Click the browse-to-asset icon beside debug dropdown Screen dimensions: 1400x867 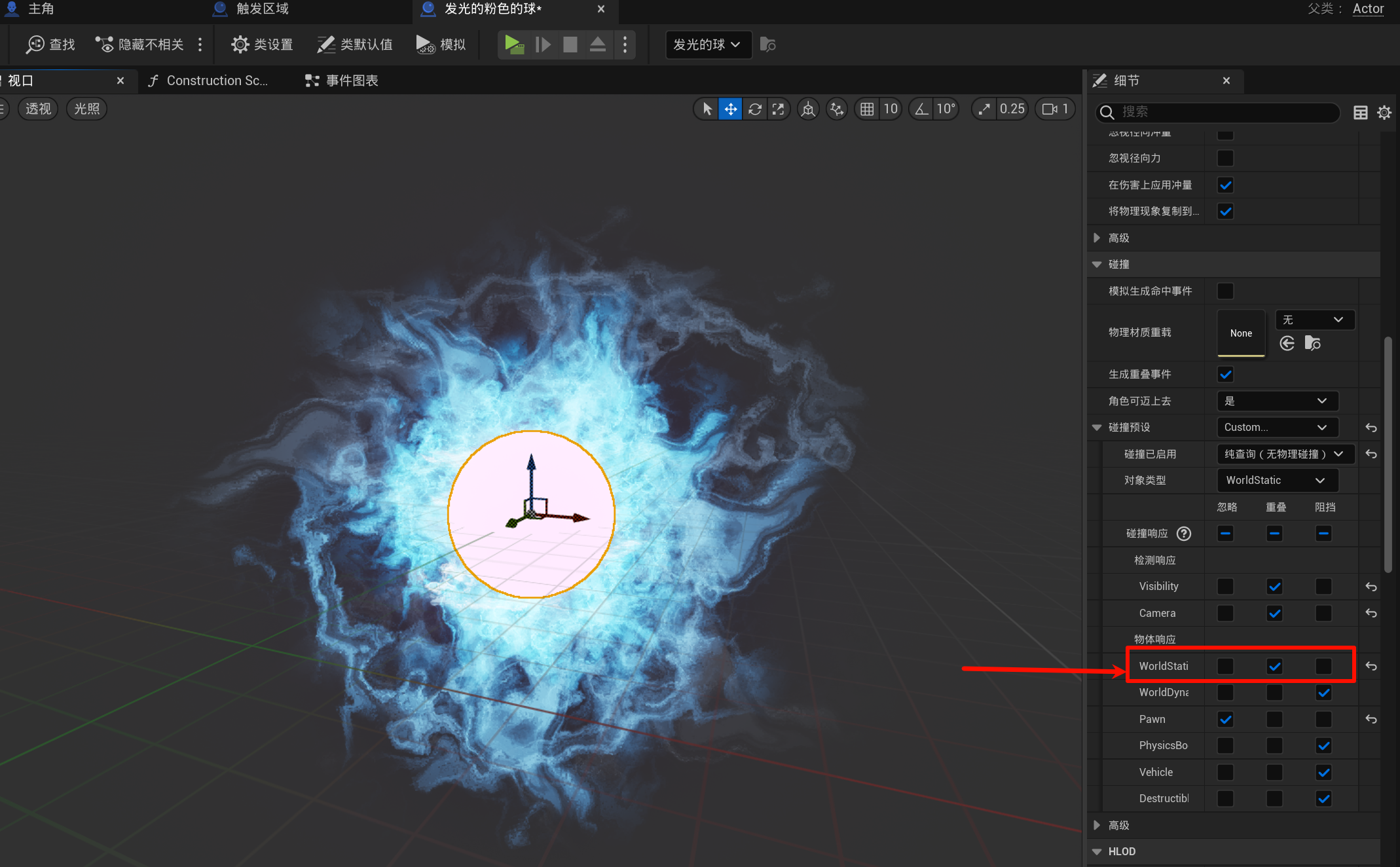767,45
